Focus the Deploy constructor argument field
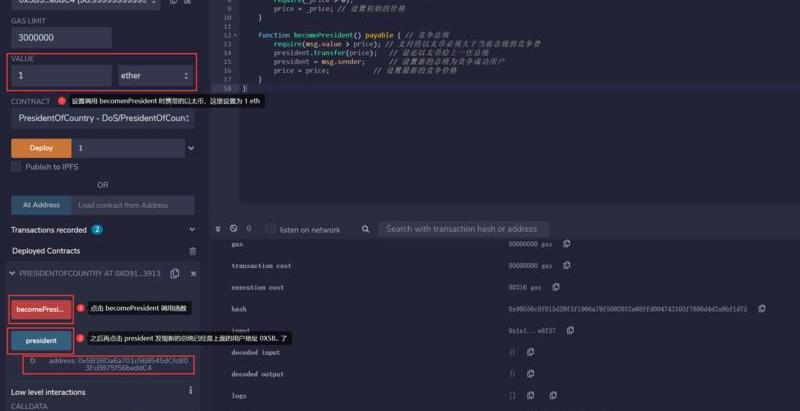The width and height of the screenshot is (800, 411). 128,148
